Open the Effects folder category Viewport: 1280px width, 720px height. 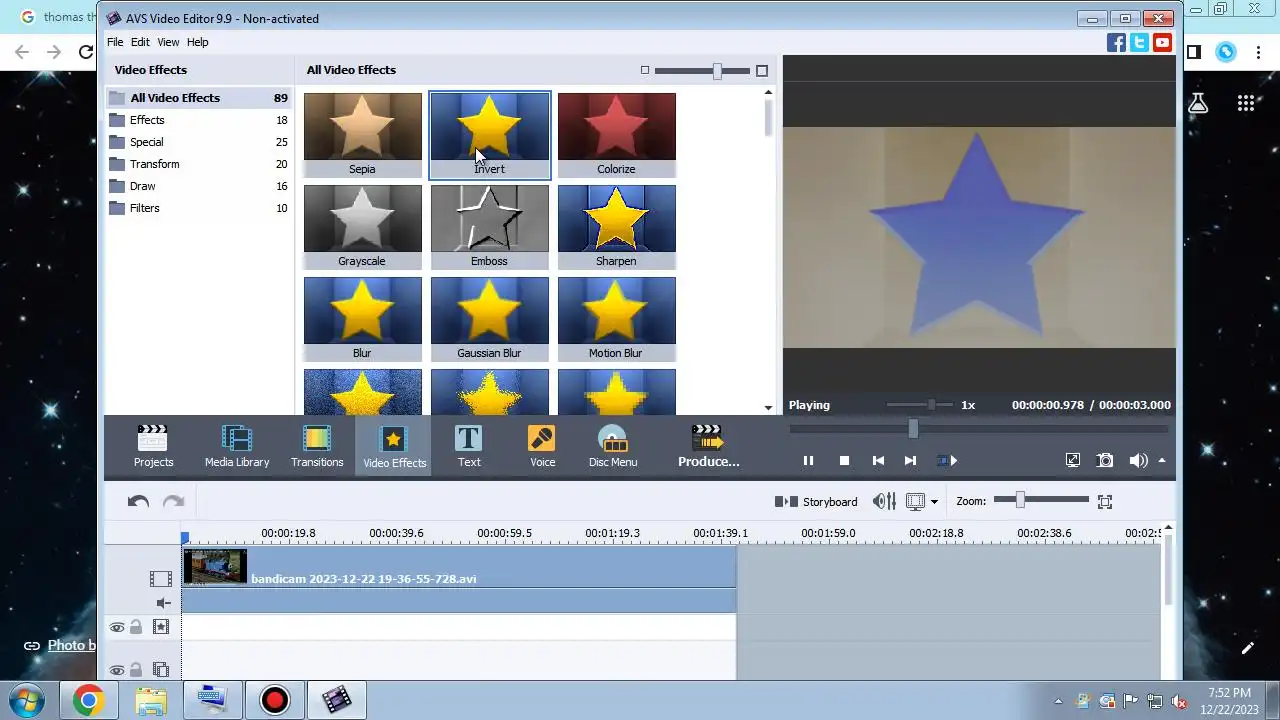point(198,120)
